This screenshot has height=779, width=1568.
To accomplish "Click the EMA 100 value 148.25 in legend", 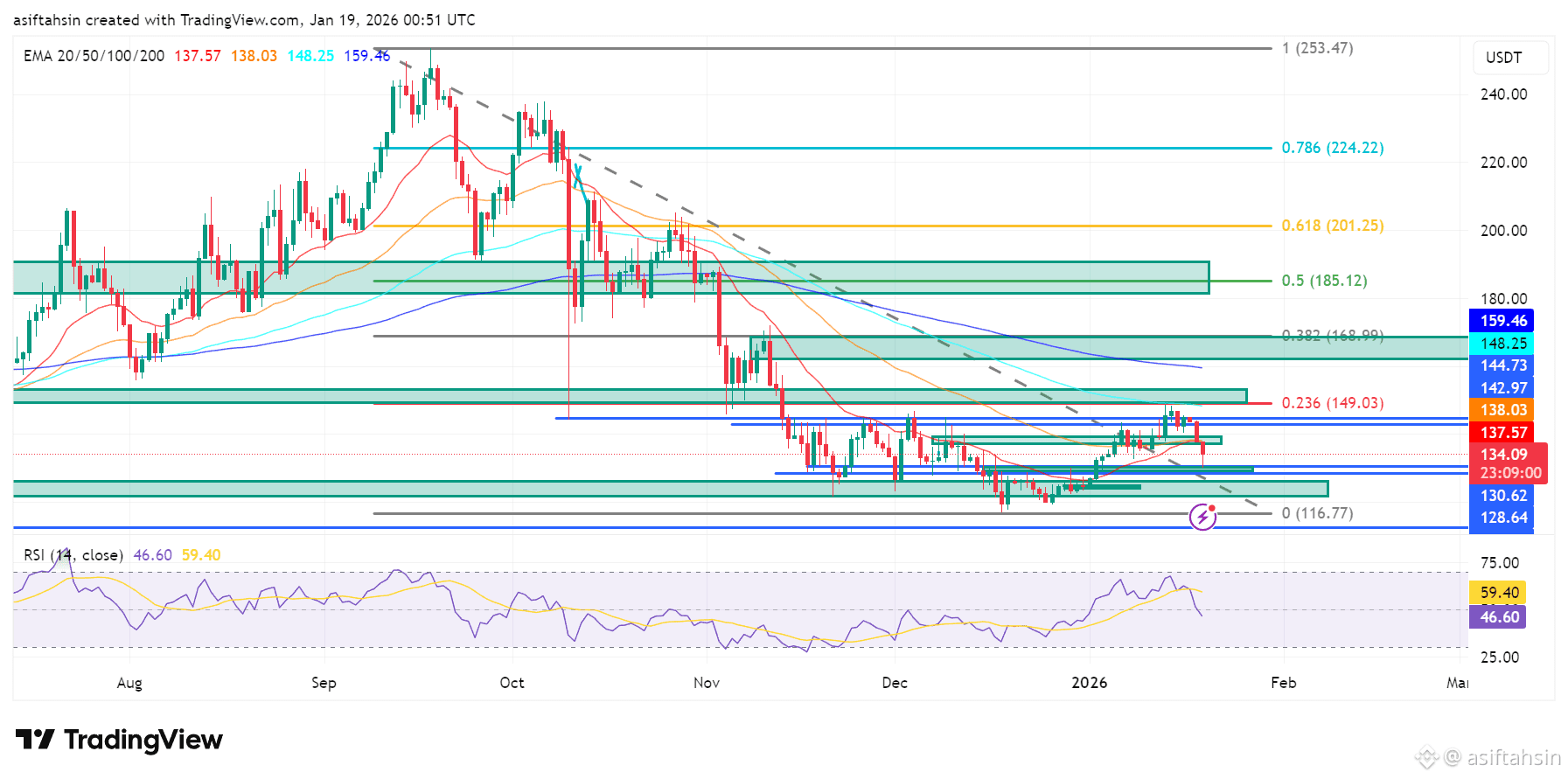I will coord(310,56).
